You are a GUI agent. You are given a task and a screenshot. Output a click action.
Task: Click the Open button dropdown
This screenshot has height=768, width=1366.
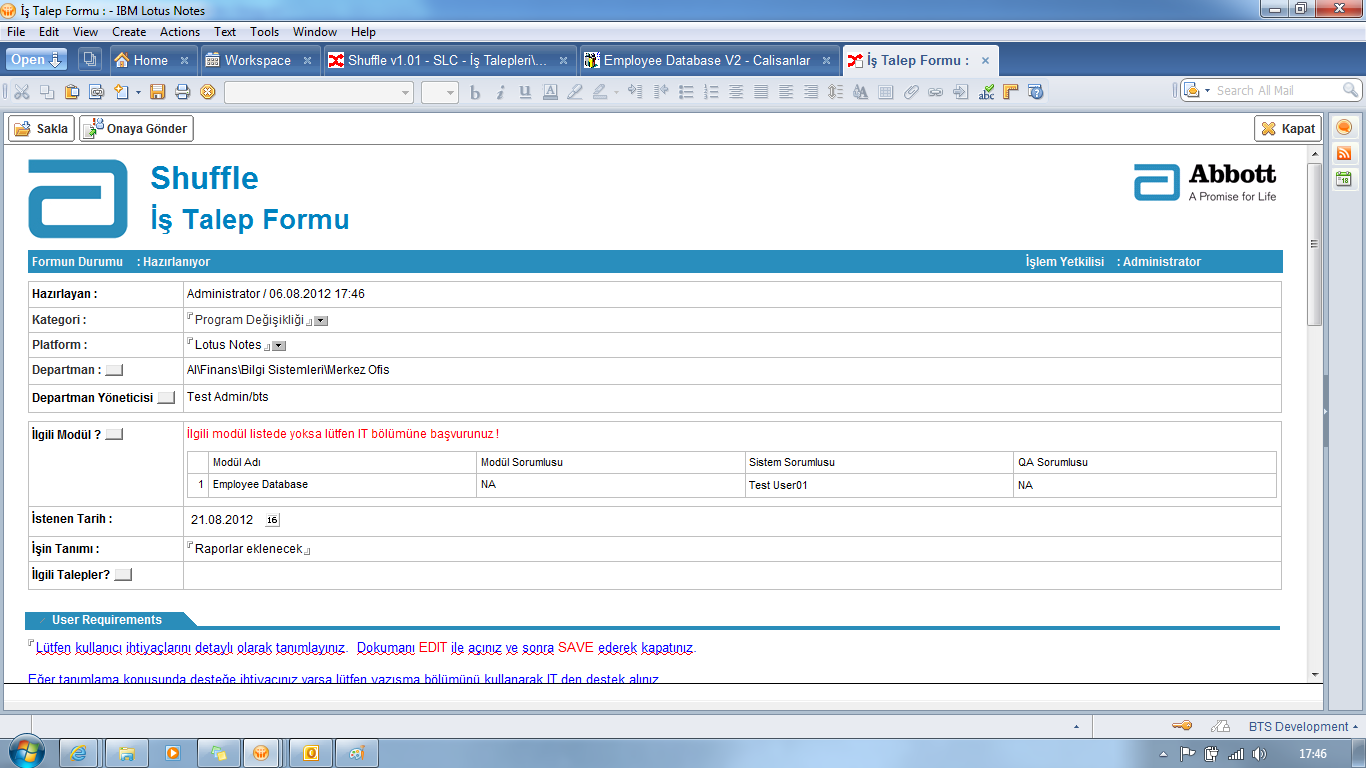coord(36,60)
